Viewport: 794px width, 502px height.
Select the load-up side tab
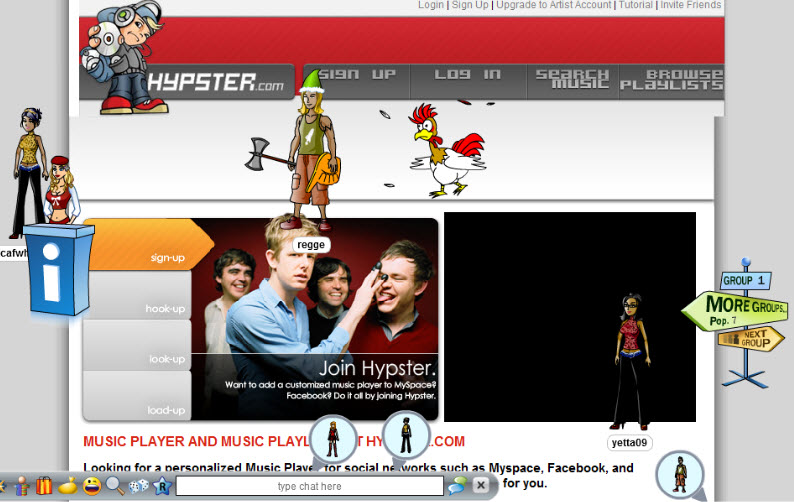tap(137, 396)
